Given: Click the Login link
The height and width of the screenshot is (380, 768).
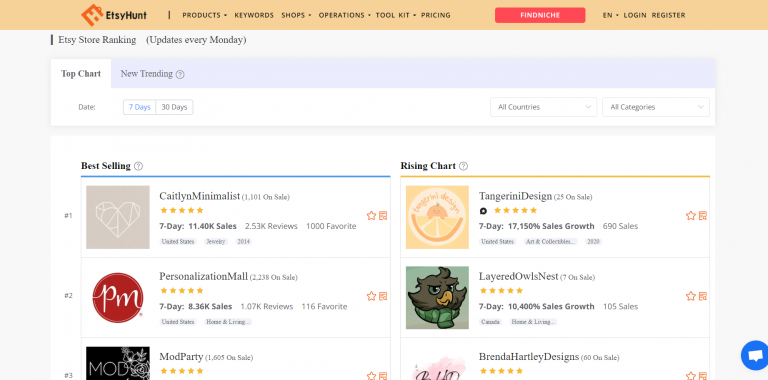Looking at the screenshot, I should click(x=635, y=15).
